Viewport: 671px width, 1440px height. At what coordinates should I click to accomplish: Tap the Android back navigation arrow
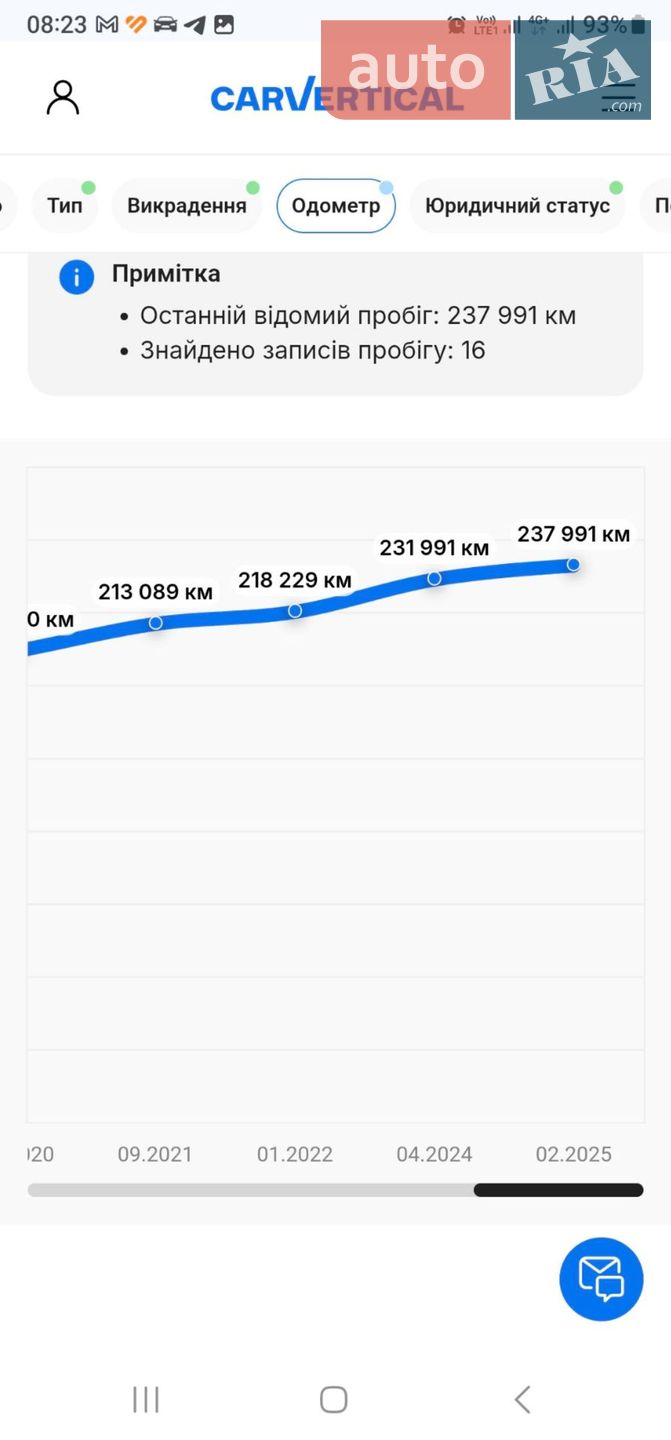tap(522, 1399)
